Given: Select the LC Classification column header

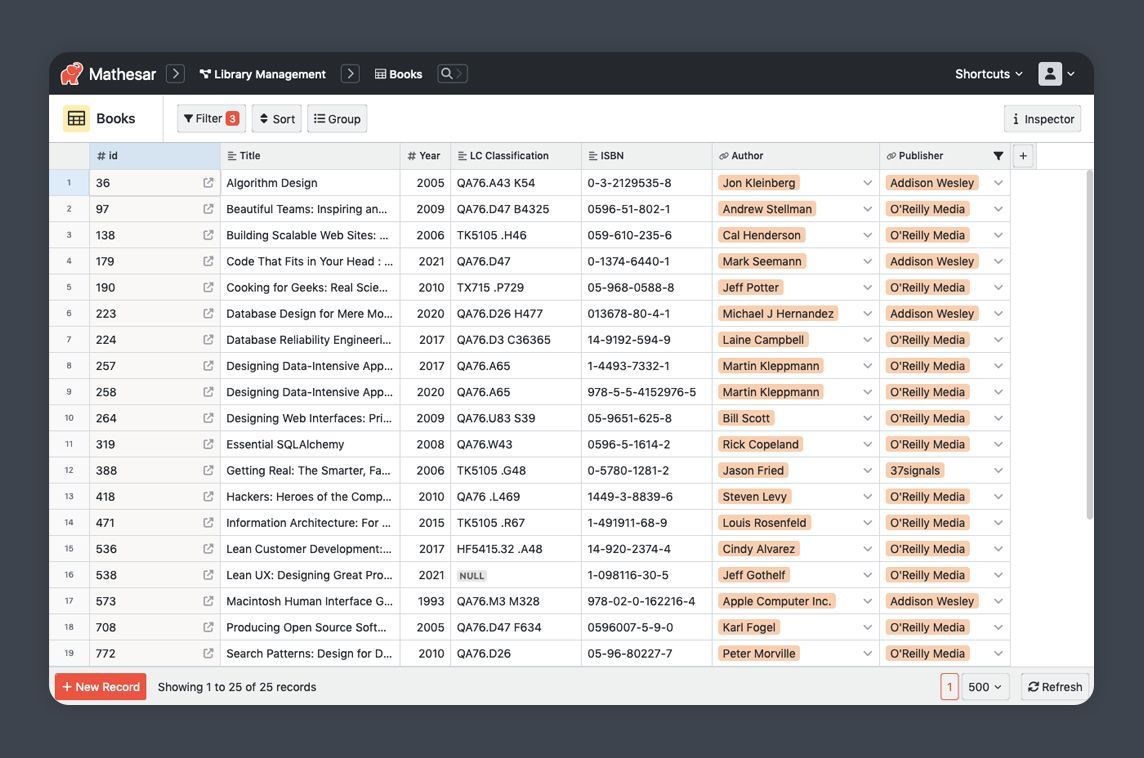Looking at the screenshot, I should point(516,156).
